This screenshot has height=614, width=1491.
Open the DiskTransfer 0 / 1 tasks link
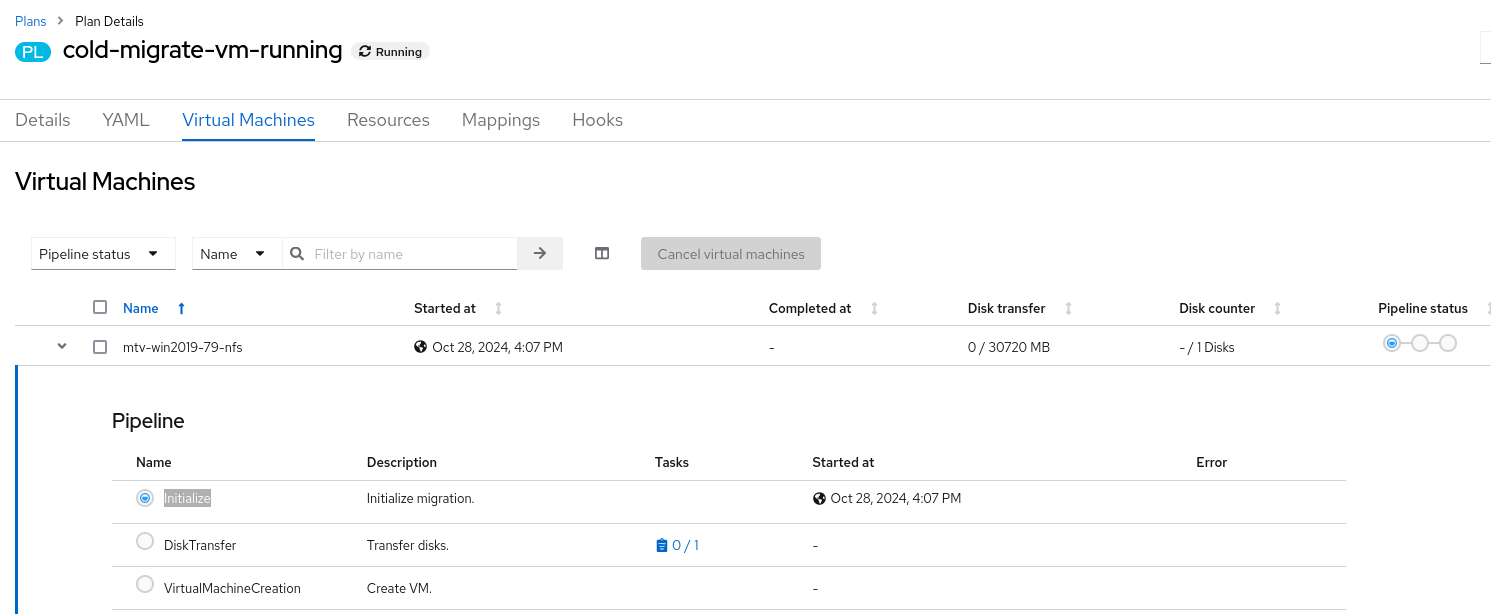pyautogui.click(x=678, y=545)
